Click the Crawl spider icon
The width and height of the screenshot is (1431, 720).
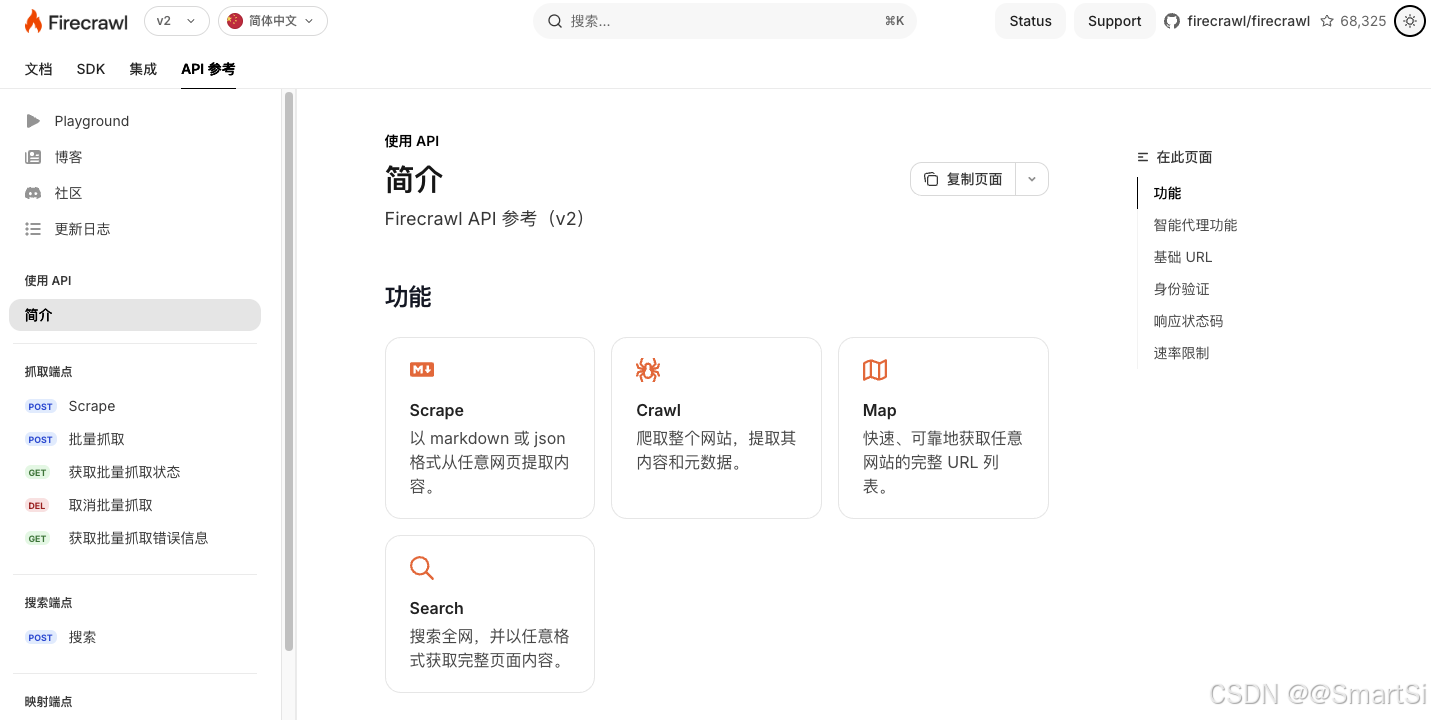point(647,369)
